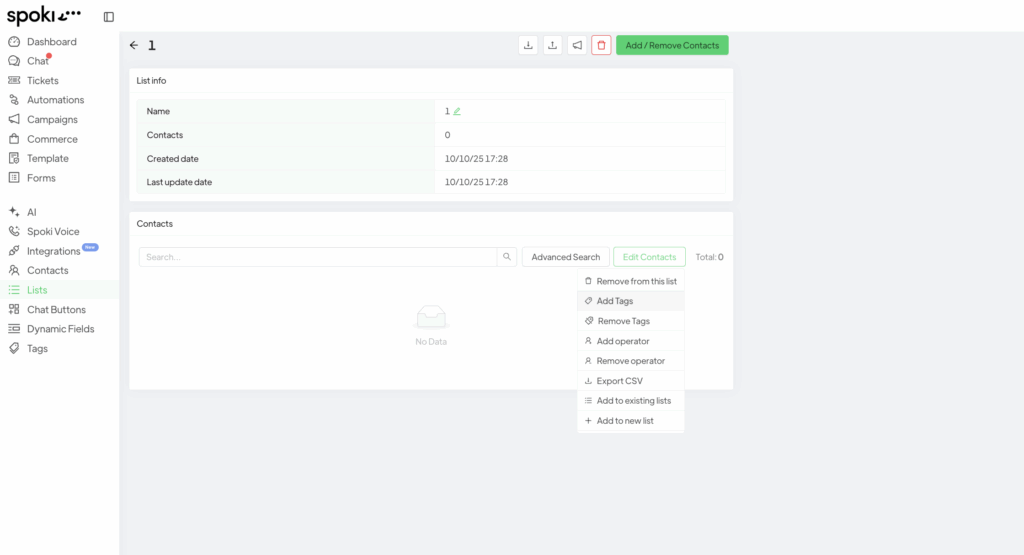Screen dimensions: 1024x555
Task: Choose Add to new list option
Action: (x=624, y=421)
